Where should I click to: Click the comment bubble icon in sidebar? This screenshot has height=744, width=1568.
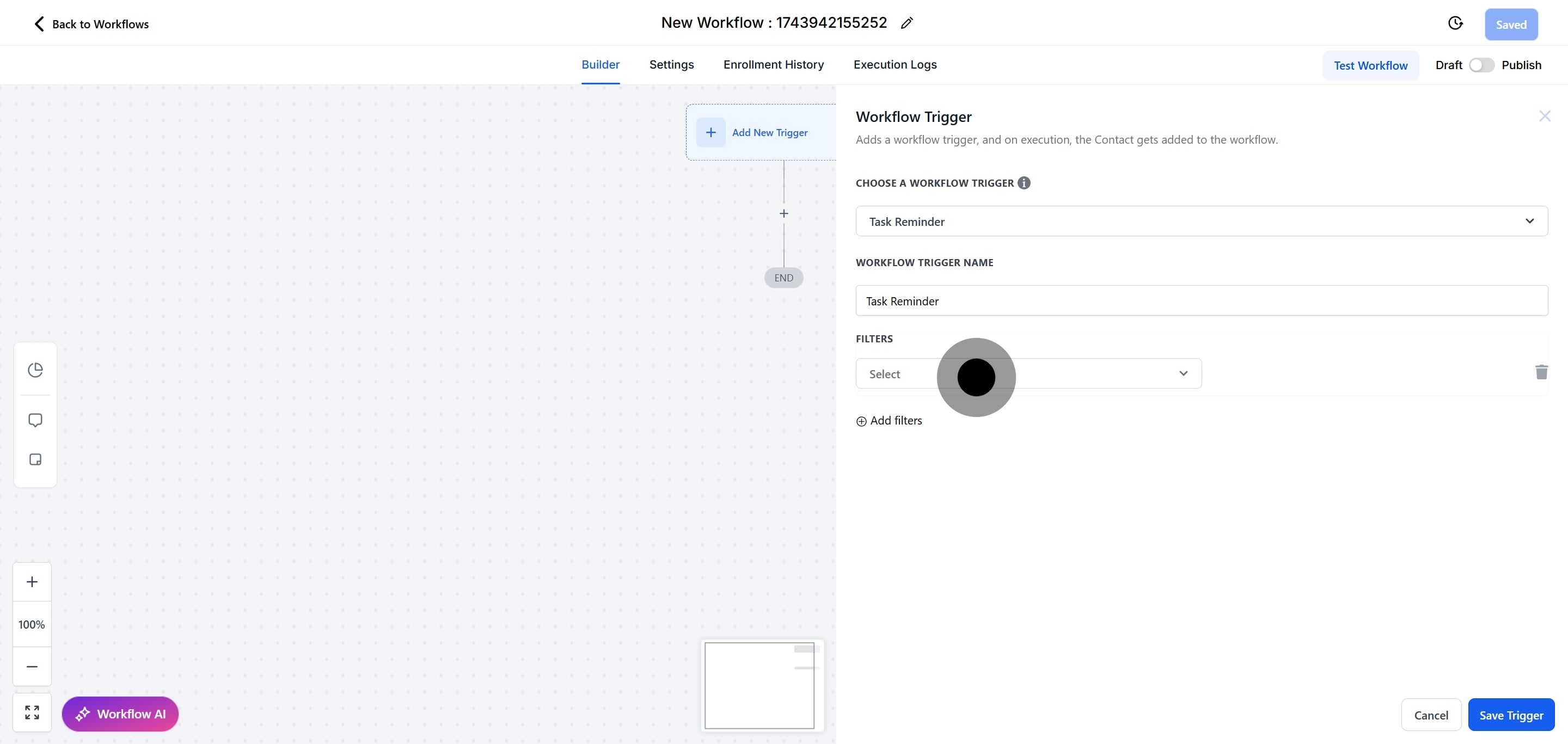click(x=35, y=420)
